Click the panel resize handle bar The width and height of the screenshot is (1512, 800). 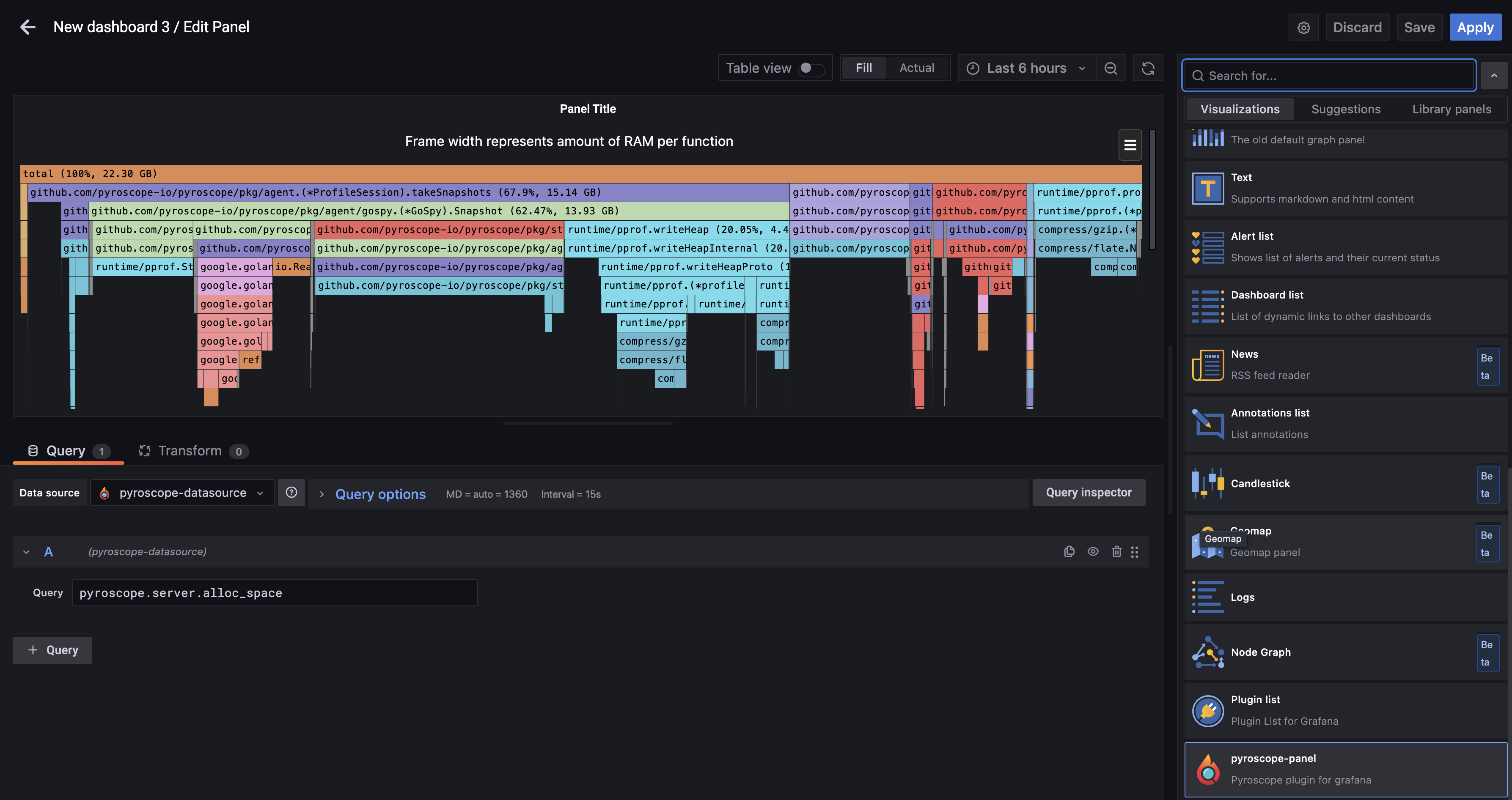[588, 423]
